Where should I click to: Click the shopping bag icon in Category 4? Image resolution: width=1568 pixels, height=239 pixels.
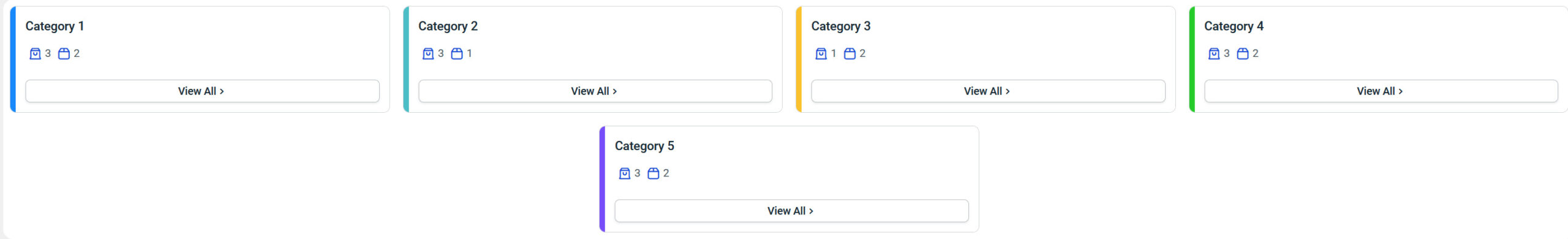(1214, 54)
